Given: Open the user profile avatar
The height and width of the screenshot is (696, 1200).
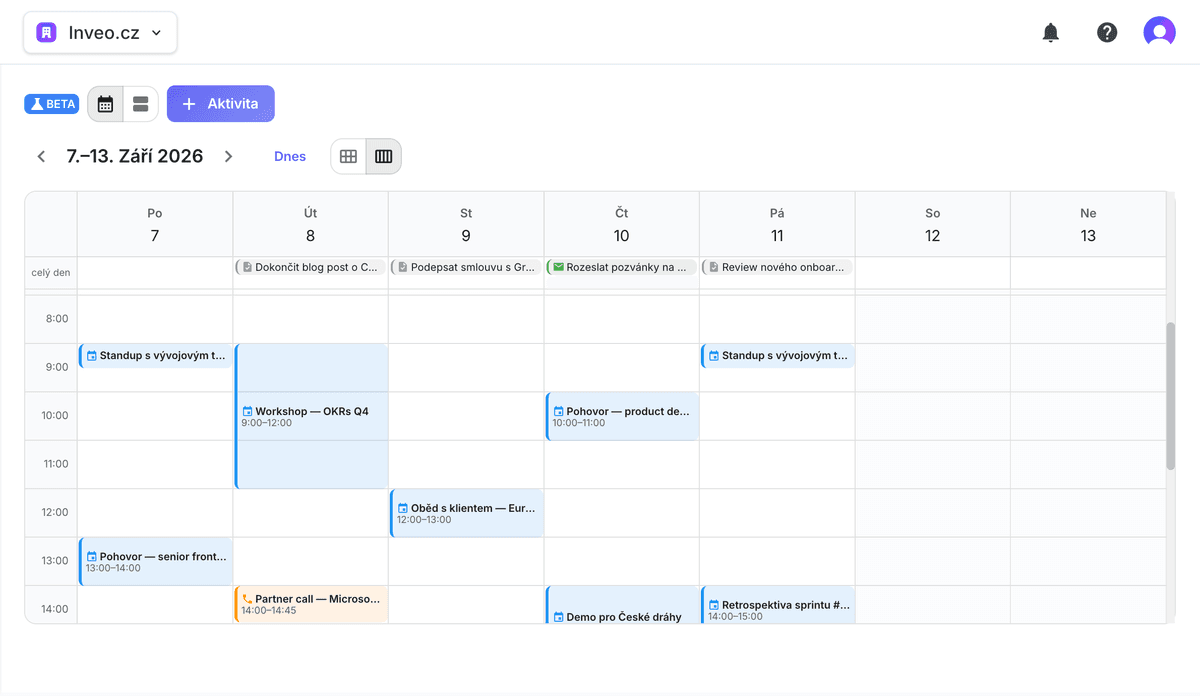Looking at the screenshot, I should tap(1159, 33).
